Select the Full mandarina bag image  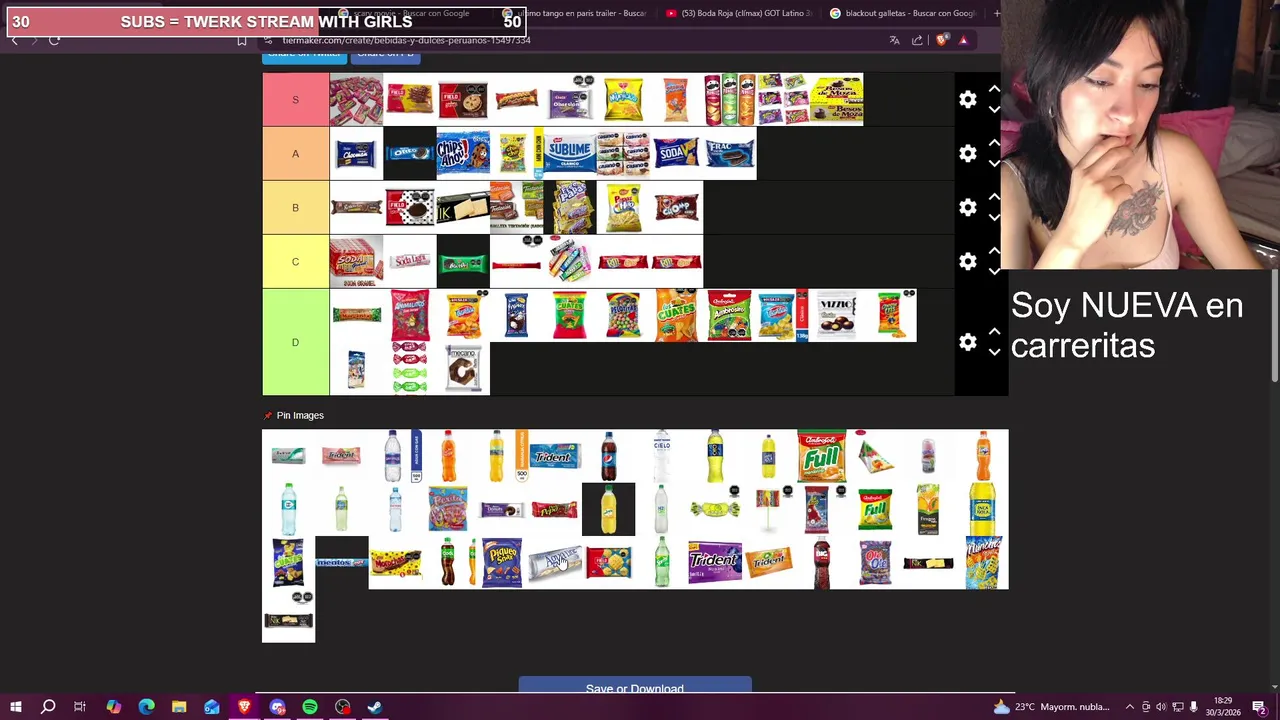click(822, 456)
